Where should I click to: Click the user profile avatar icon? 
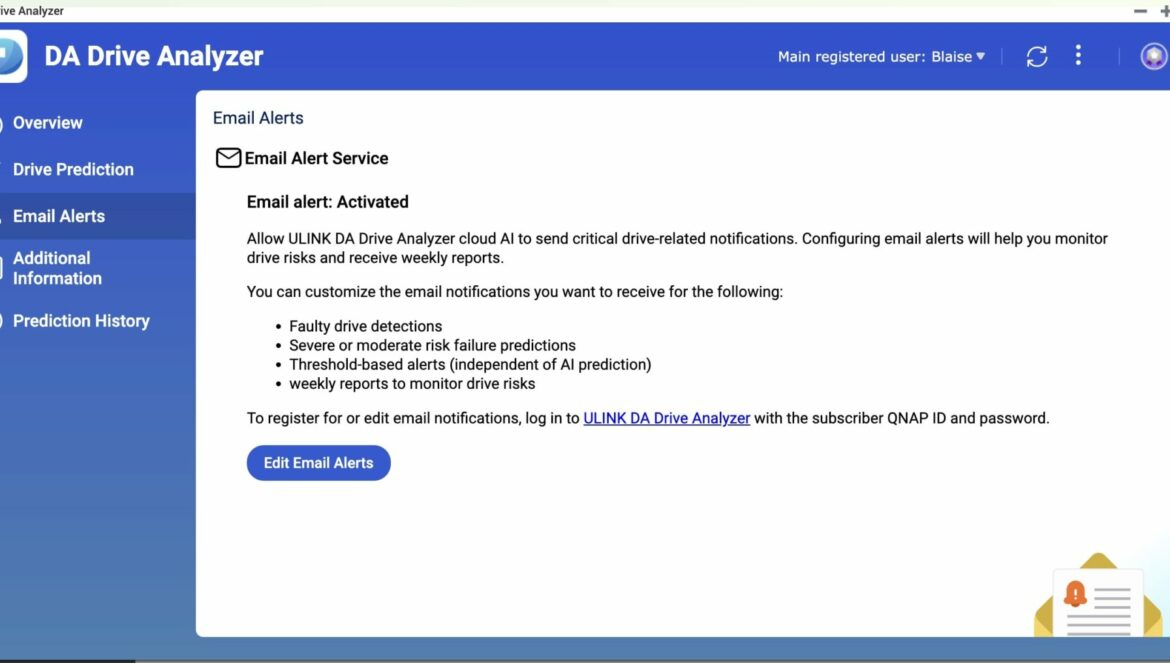[1154, 56]
